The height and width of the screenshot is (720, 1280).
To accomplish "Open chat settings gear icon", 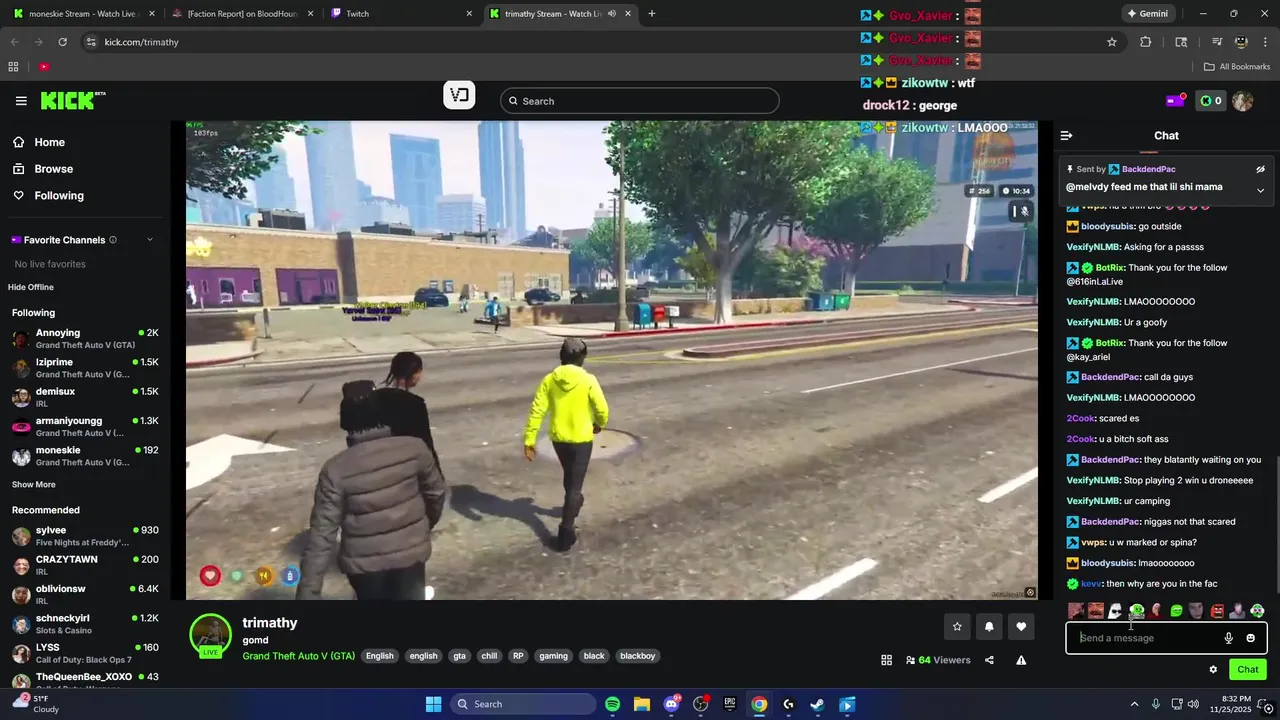I will (x=1213, y=670).
